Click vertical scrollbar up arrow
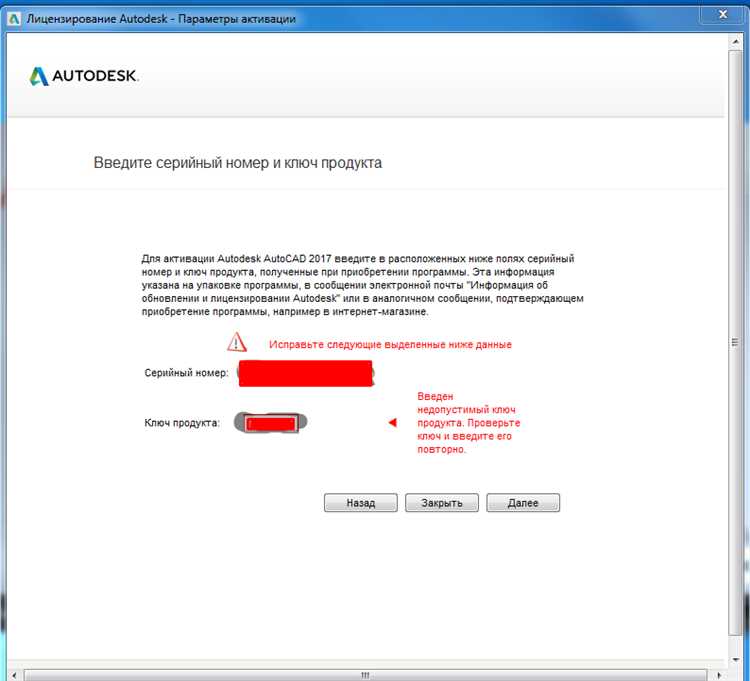Screen dimensions: 750x681 click(735, 42)
